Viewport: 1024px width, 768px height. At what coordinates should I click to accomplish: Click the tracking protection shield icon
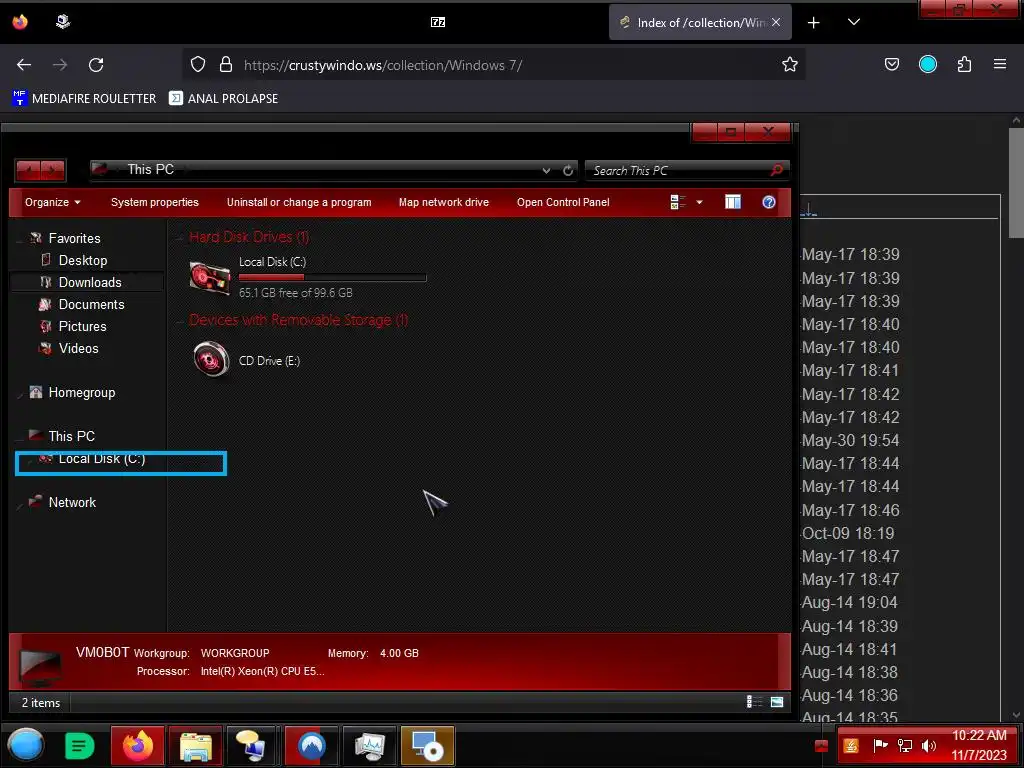pos(198,64)
